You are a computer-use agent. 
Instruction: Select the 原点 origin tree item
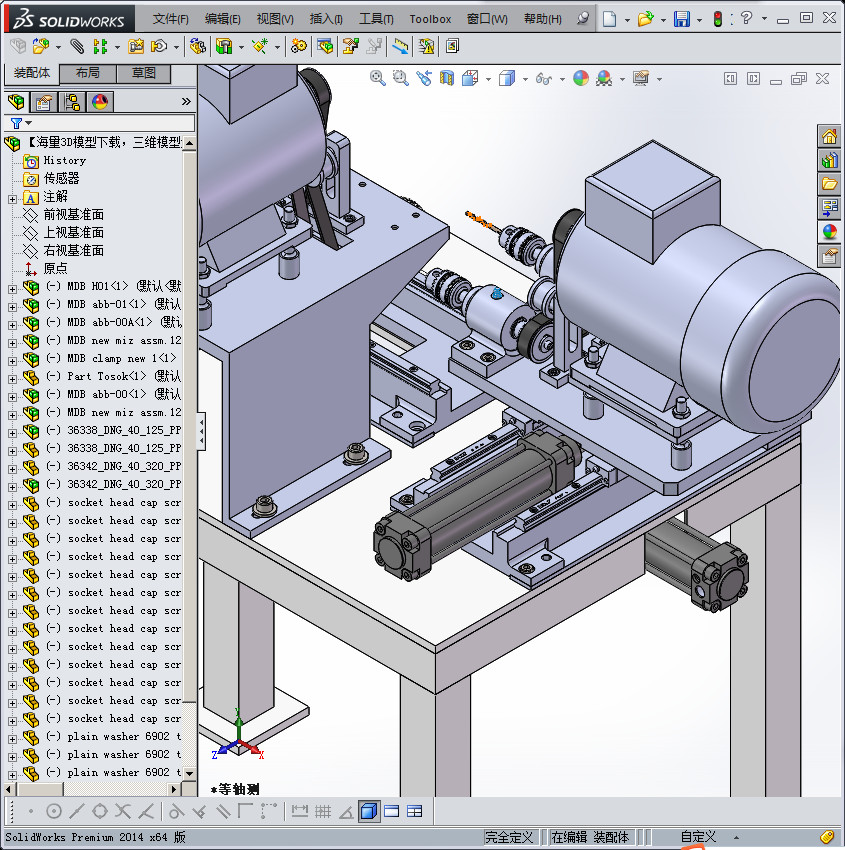click(55, 268)
